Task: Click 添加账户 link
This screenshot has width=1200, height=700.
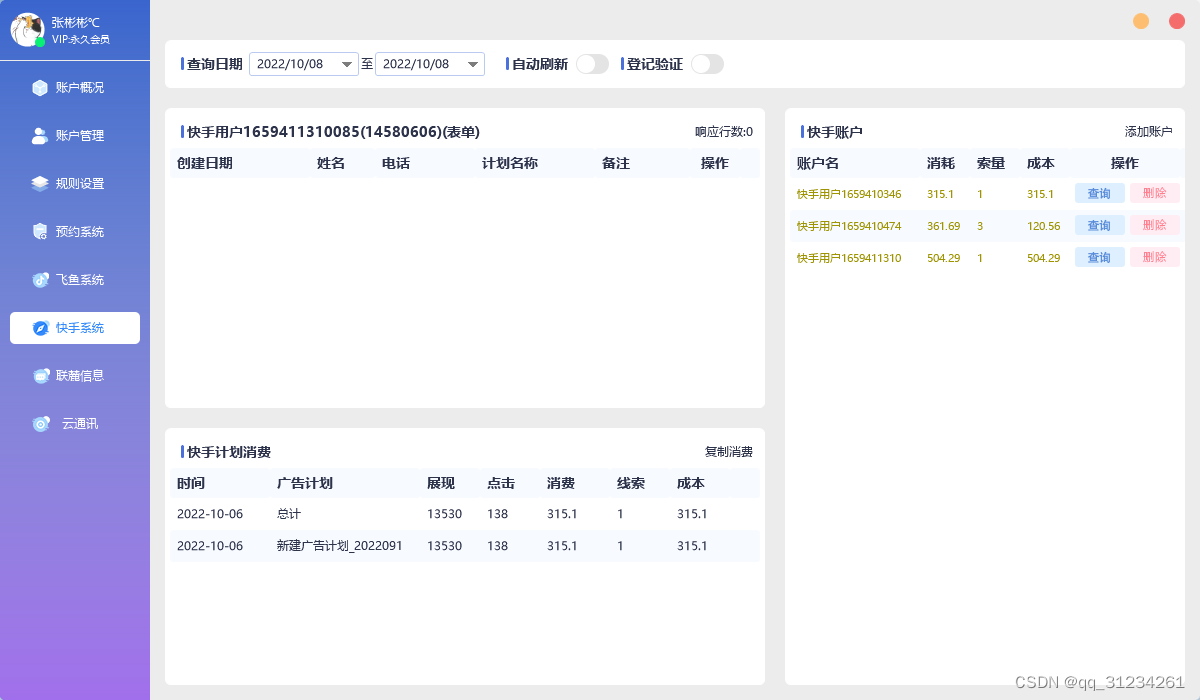Action: click(1148, 132)
